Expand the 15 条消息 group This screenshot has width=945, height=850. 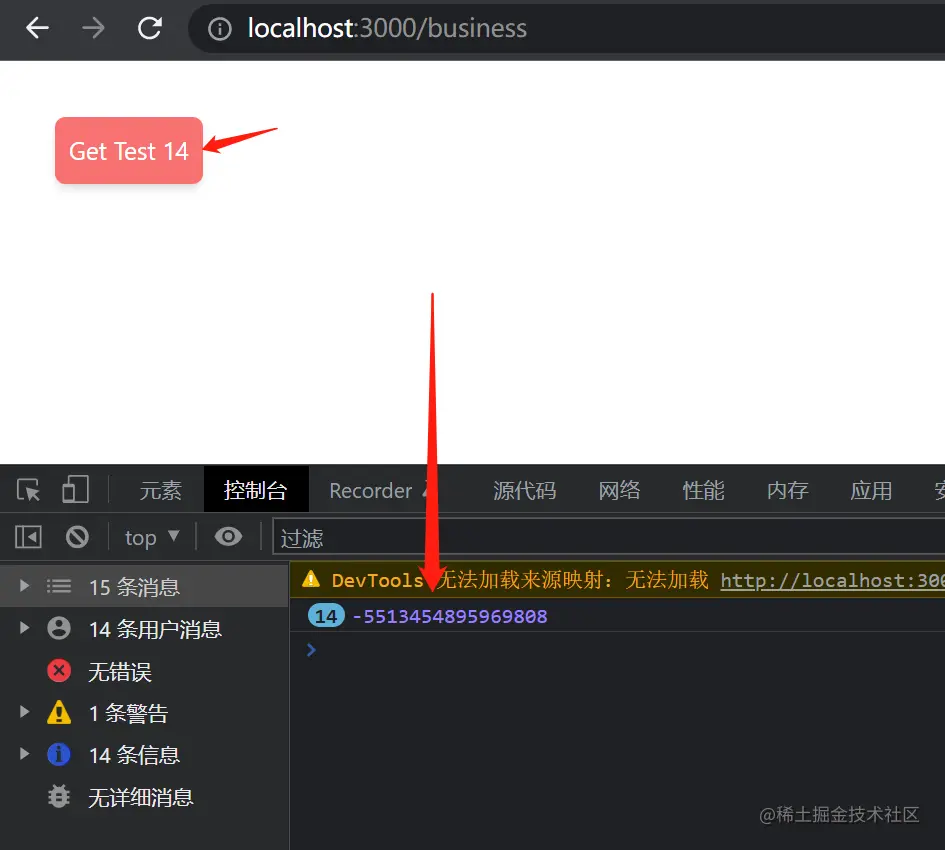click(x=24, y=585)
